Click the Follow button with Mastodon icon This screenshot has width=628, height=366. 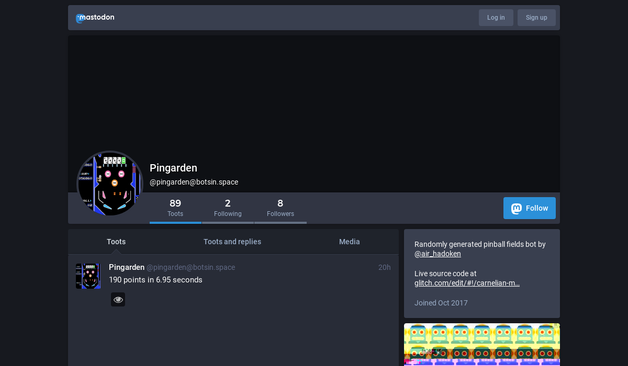coord(529,208)
